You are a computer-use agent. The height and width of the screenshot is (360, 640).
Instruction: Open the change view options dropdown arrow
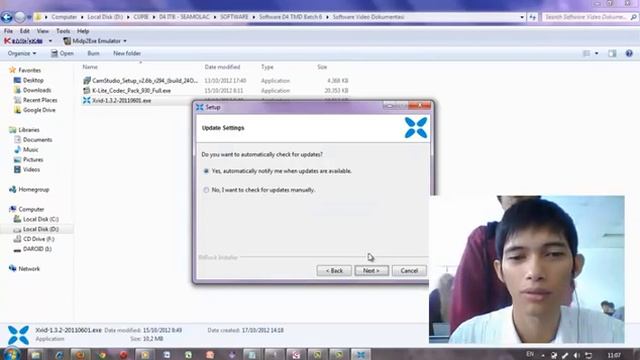tap(597, 53)
